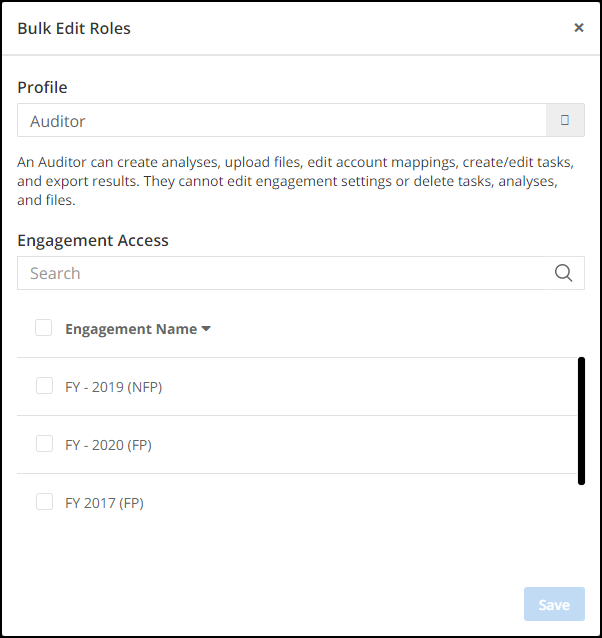
Task: Click the magnifier search icon
Action: (x=564, y=273)
